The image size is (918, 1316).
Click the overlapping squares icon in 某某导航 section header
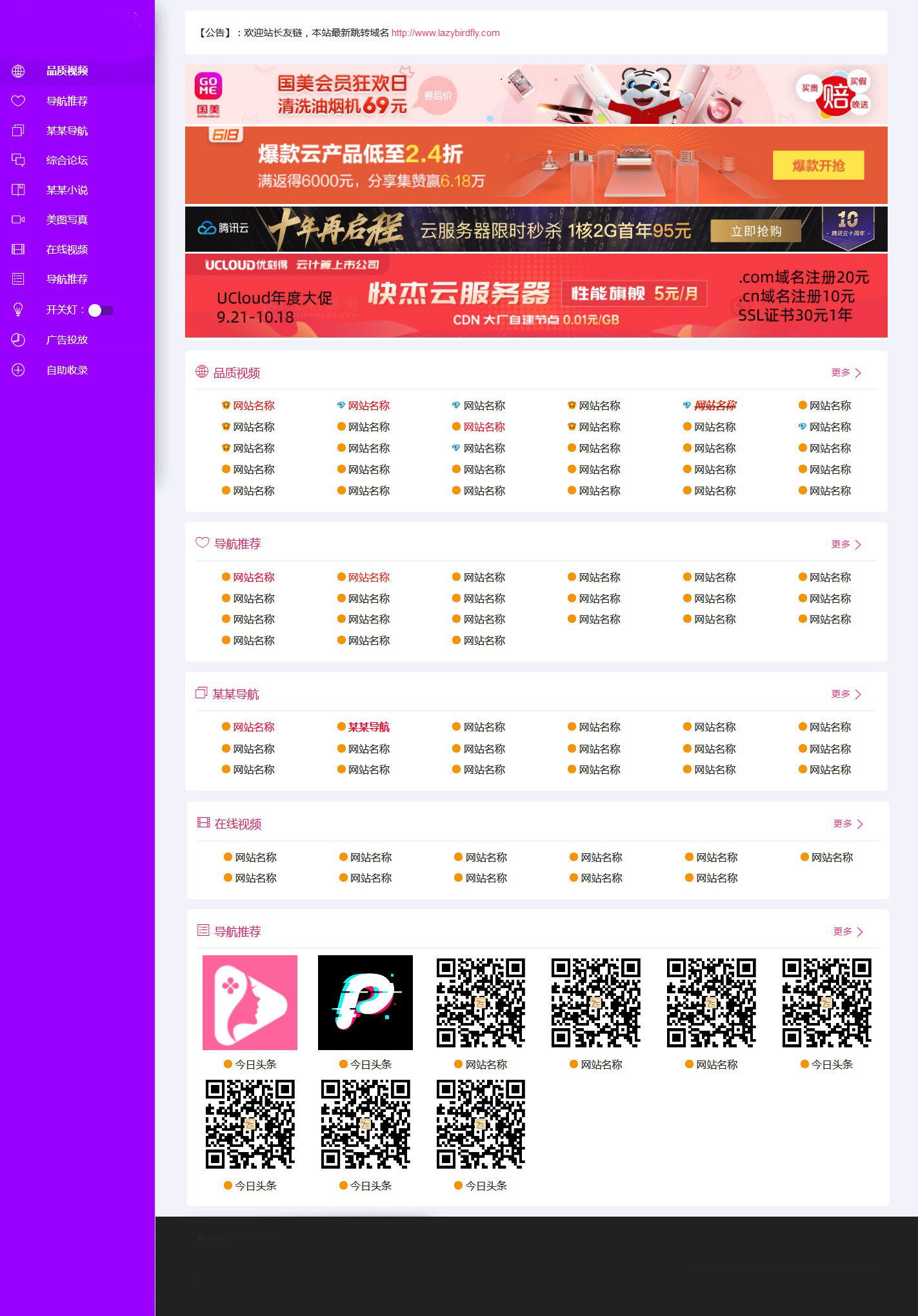201,693
